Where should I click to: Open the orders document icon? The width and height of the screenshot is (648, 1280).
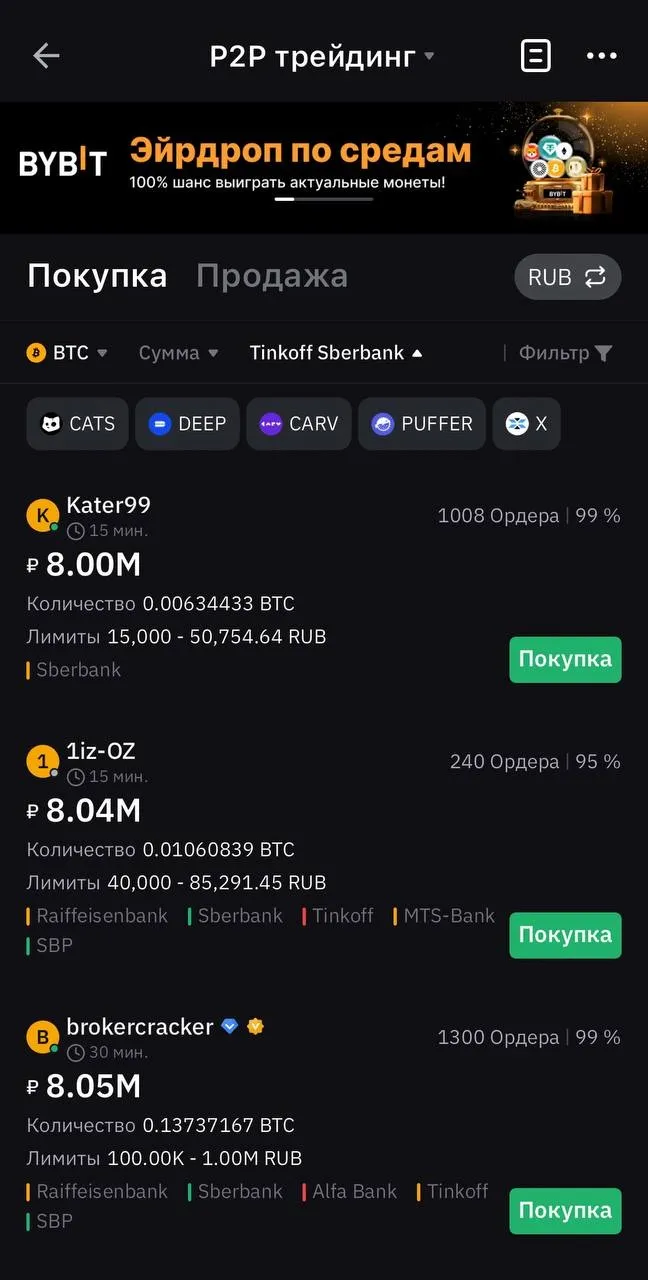pos(537,56)
